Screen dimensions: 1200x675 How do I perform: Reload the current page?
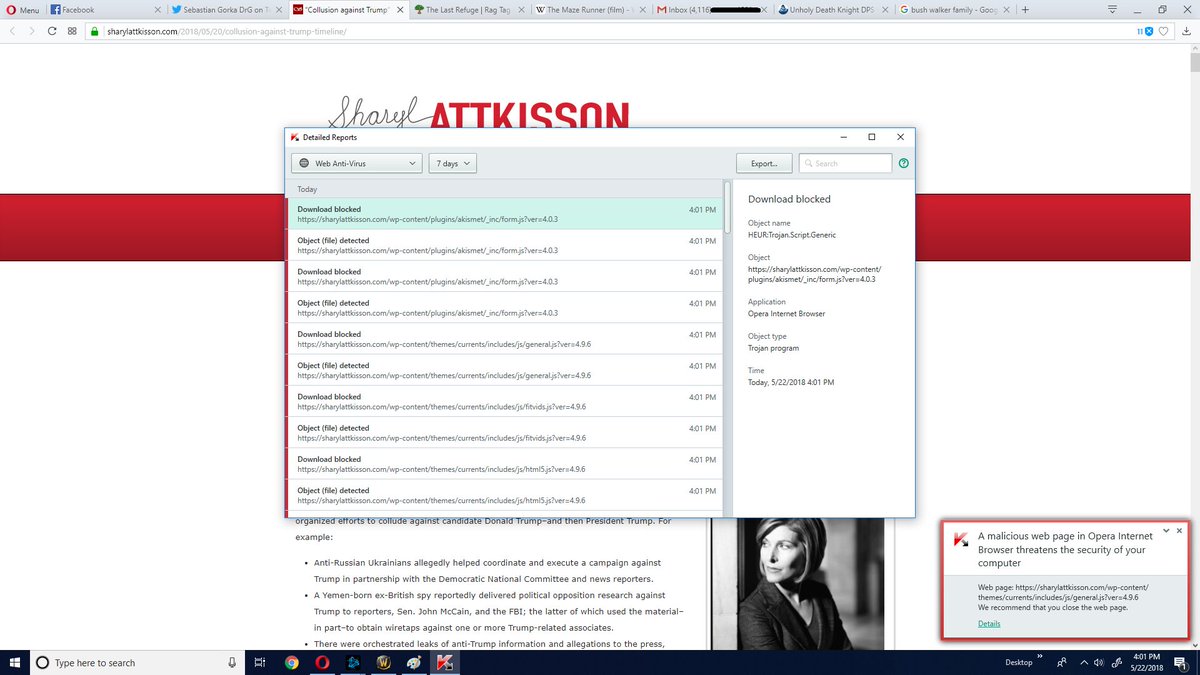click(52, 30)
